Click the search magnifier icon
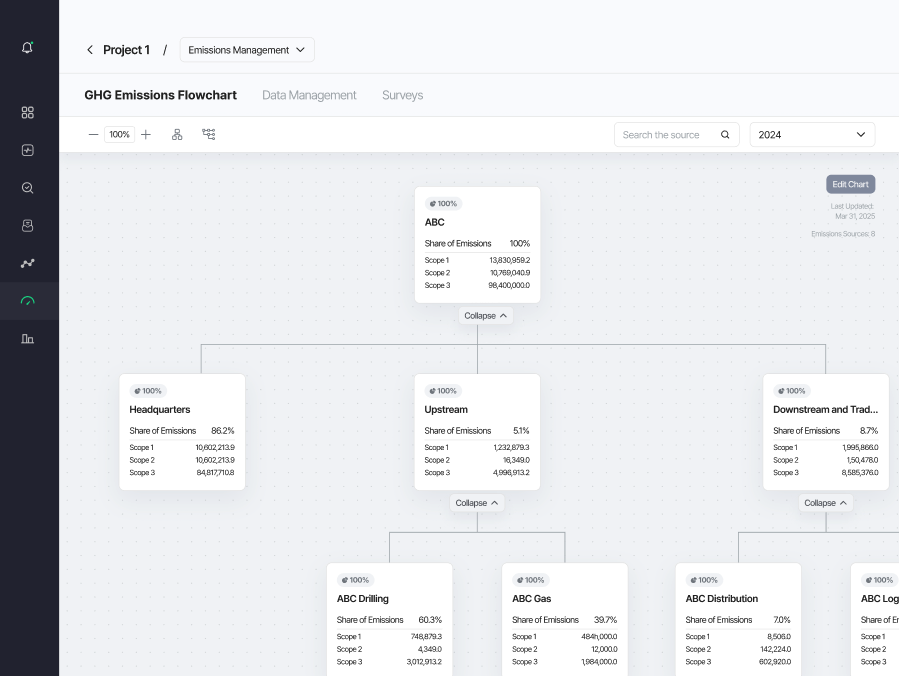The width and height of the screenshot is (899, 676). point(725,135)
